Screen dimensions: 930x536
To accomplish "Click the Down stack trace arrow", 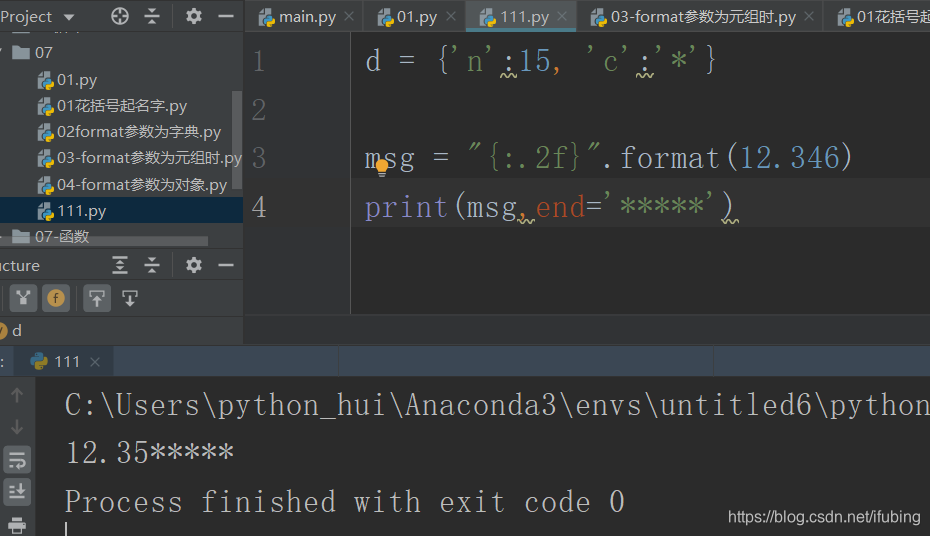I will (x=17, y=427).
